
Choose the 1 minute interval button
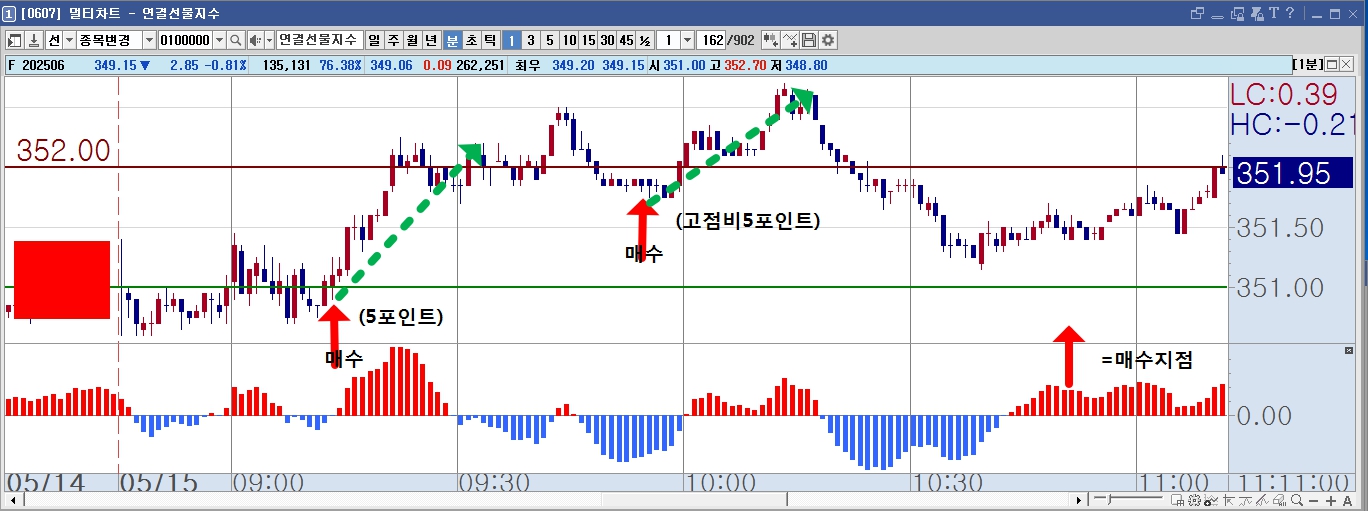pyautogui.click(x=511, y=40)
